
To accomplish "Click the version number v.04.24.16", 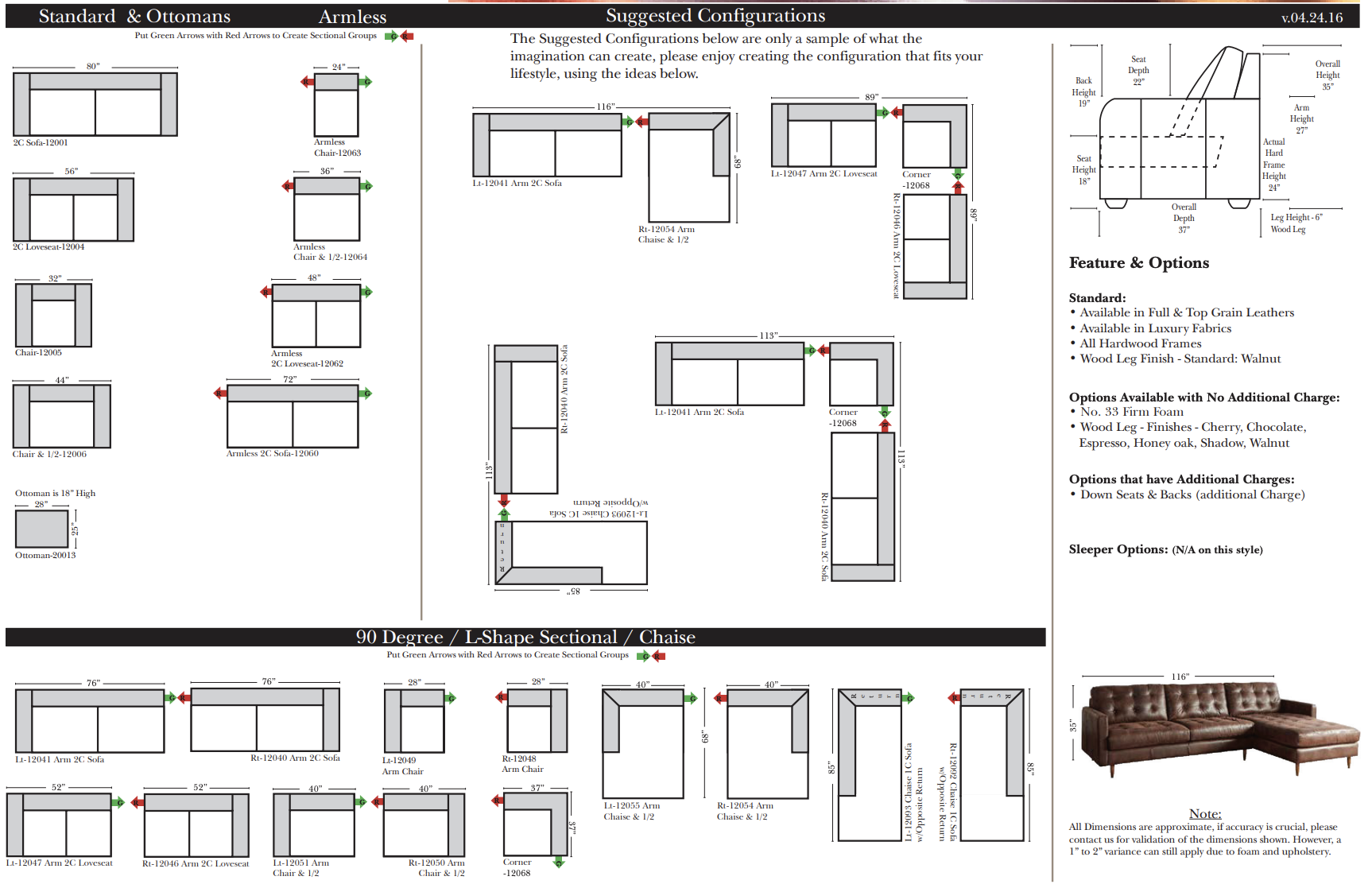I will [x=1312, y=17].
